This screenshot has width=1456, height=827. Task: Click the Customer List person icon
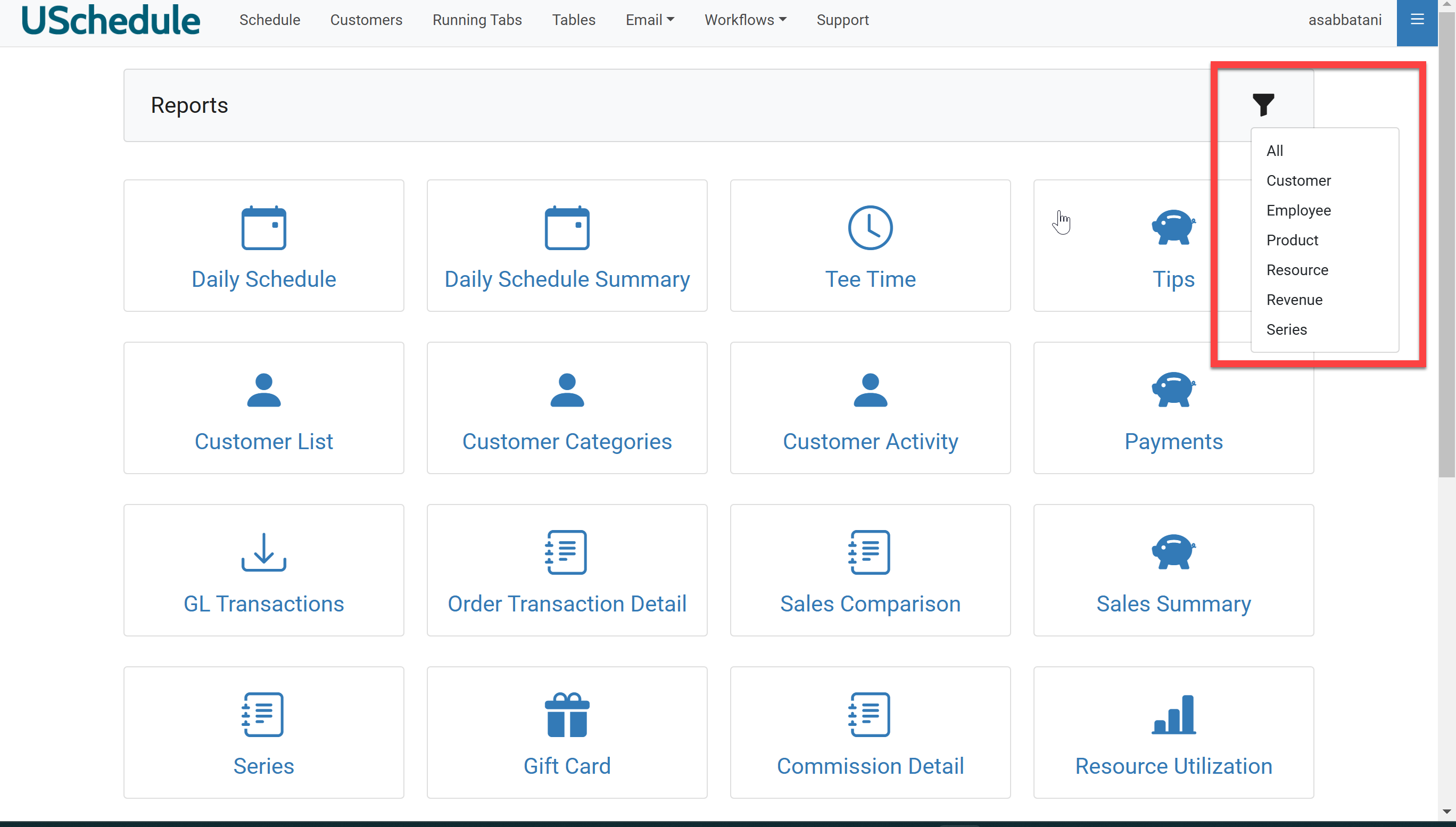pos(263,390)
